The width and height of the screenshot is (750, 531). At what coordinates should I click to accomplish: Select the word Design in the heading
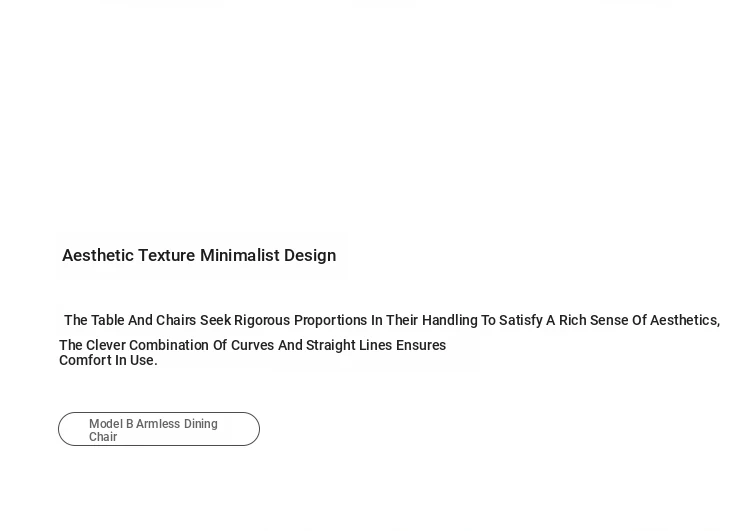click(x=310, y=256)
